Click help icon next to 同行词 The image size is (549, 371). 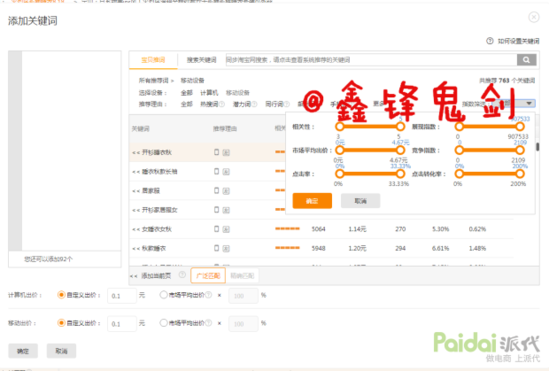tap(287, 104)
